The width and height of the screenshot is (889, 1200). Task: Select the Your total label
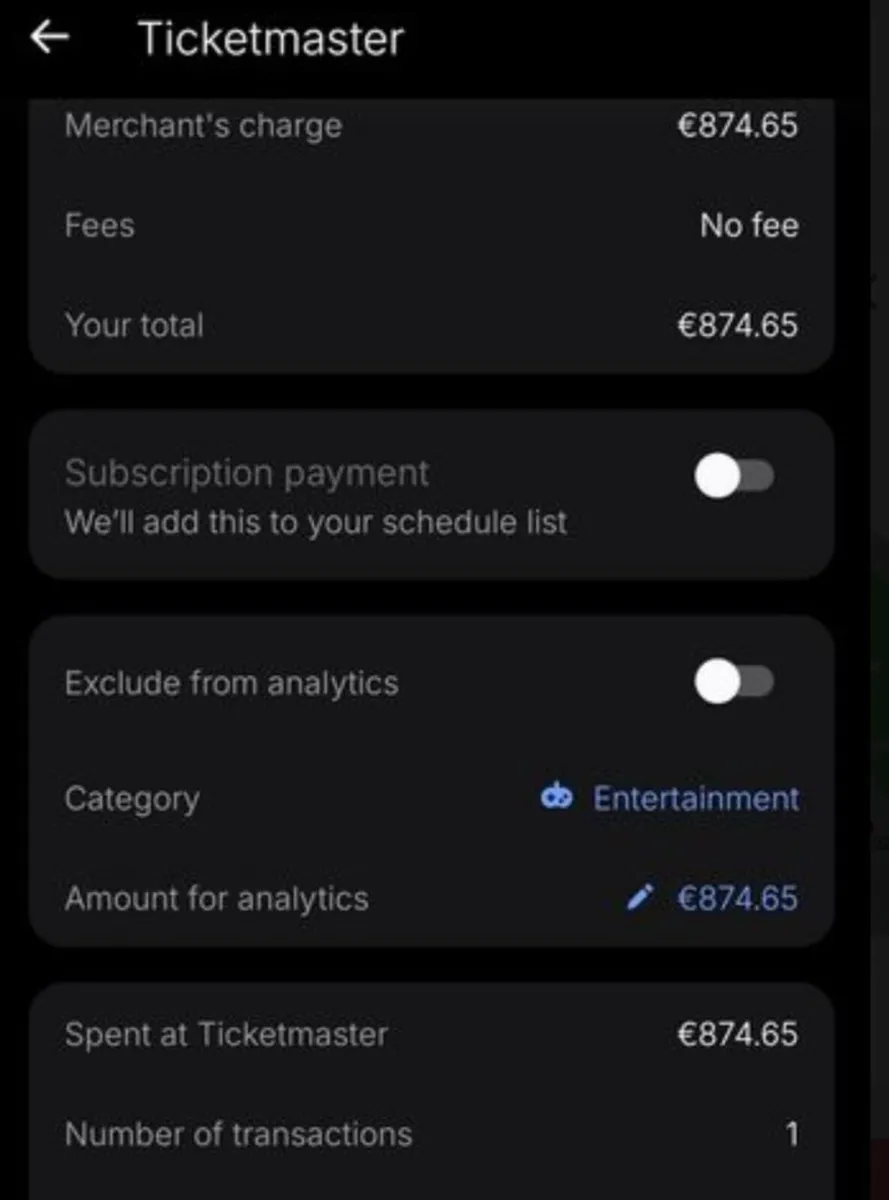pyautogui.click(x=134, y=325)
